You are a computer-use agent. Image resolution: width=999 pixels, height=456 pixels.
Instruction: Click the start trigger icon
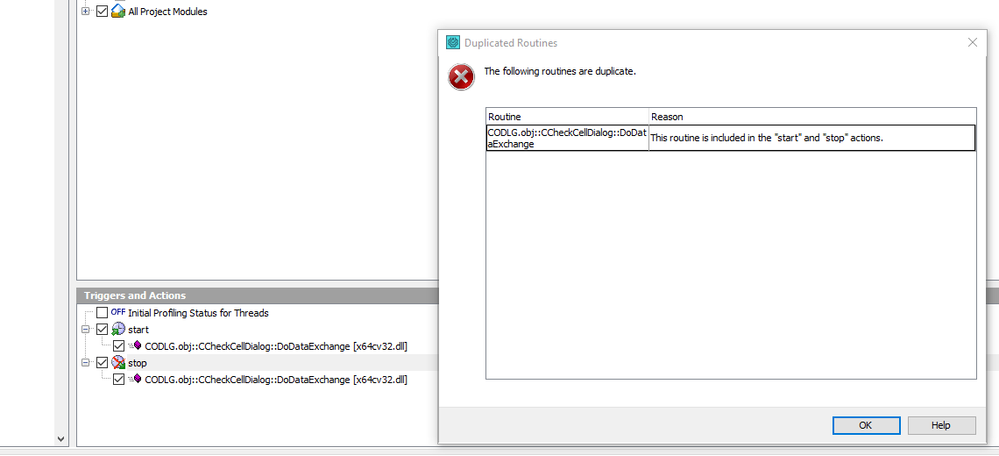click(x=119, y=329)
